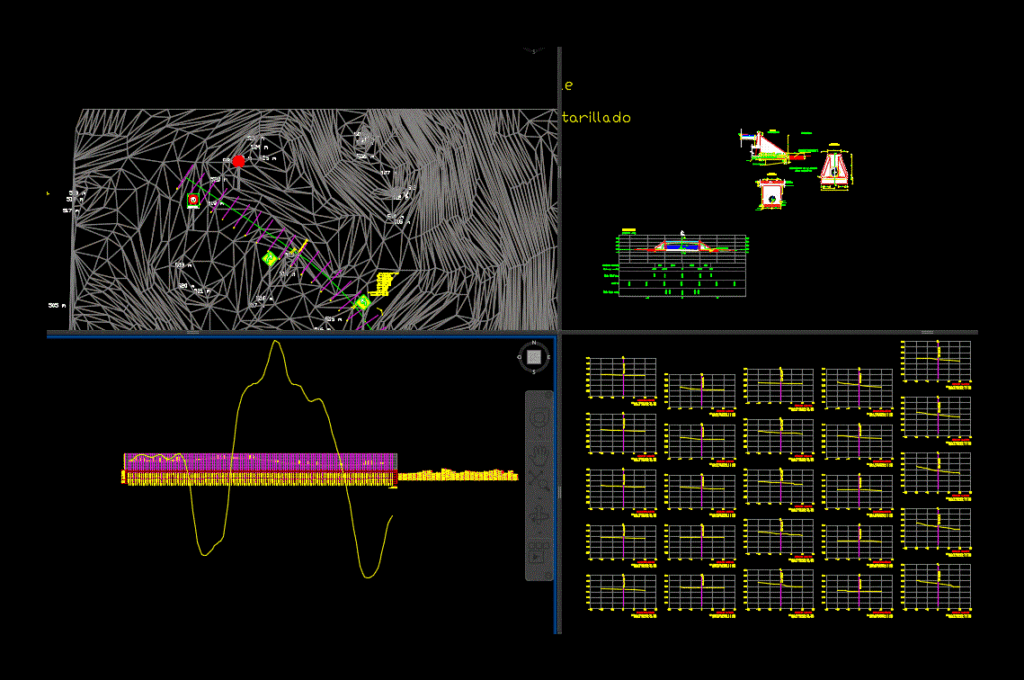Image resolution: width=1024 pixels, height=680 pixels.
Task: Select the Pan hand tool
Action: (x=539, y=453)
